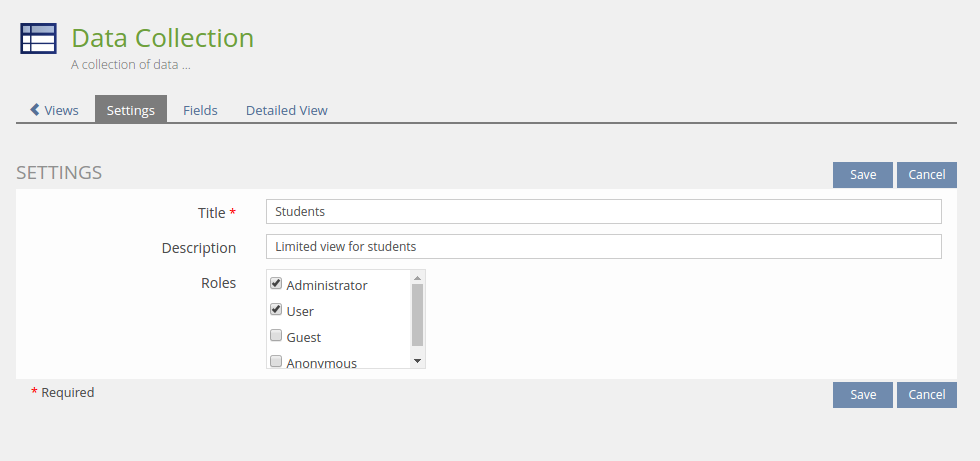Click the back chevron beside Views

coord(35,110)
